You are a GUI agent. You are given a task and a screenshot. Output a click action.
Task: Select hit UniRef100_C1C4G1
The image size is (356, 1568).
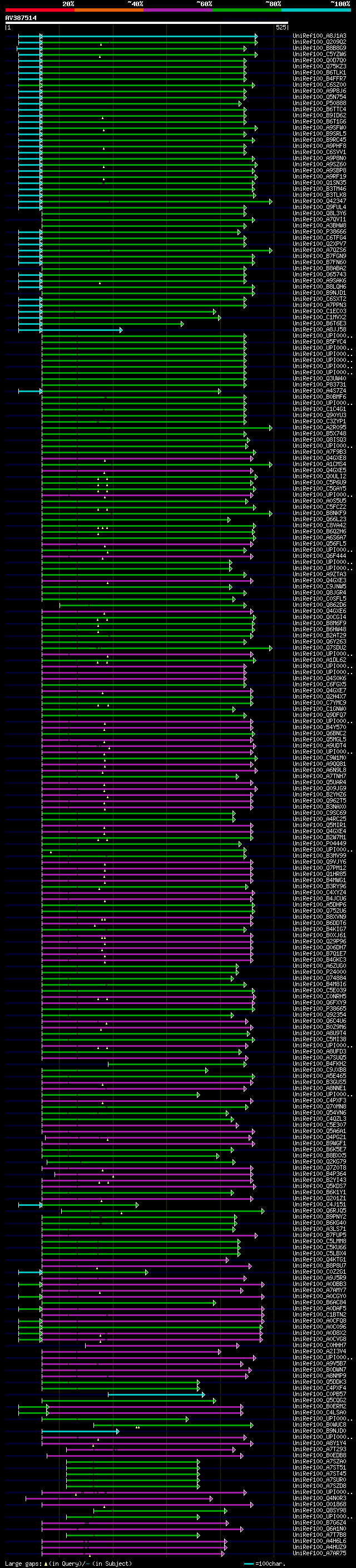click(319, 409)
